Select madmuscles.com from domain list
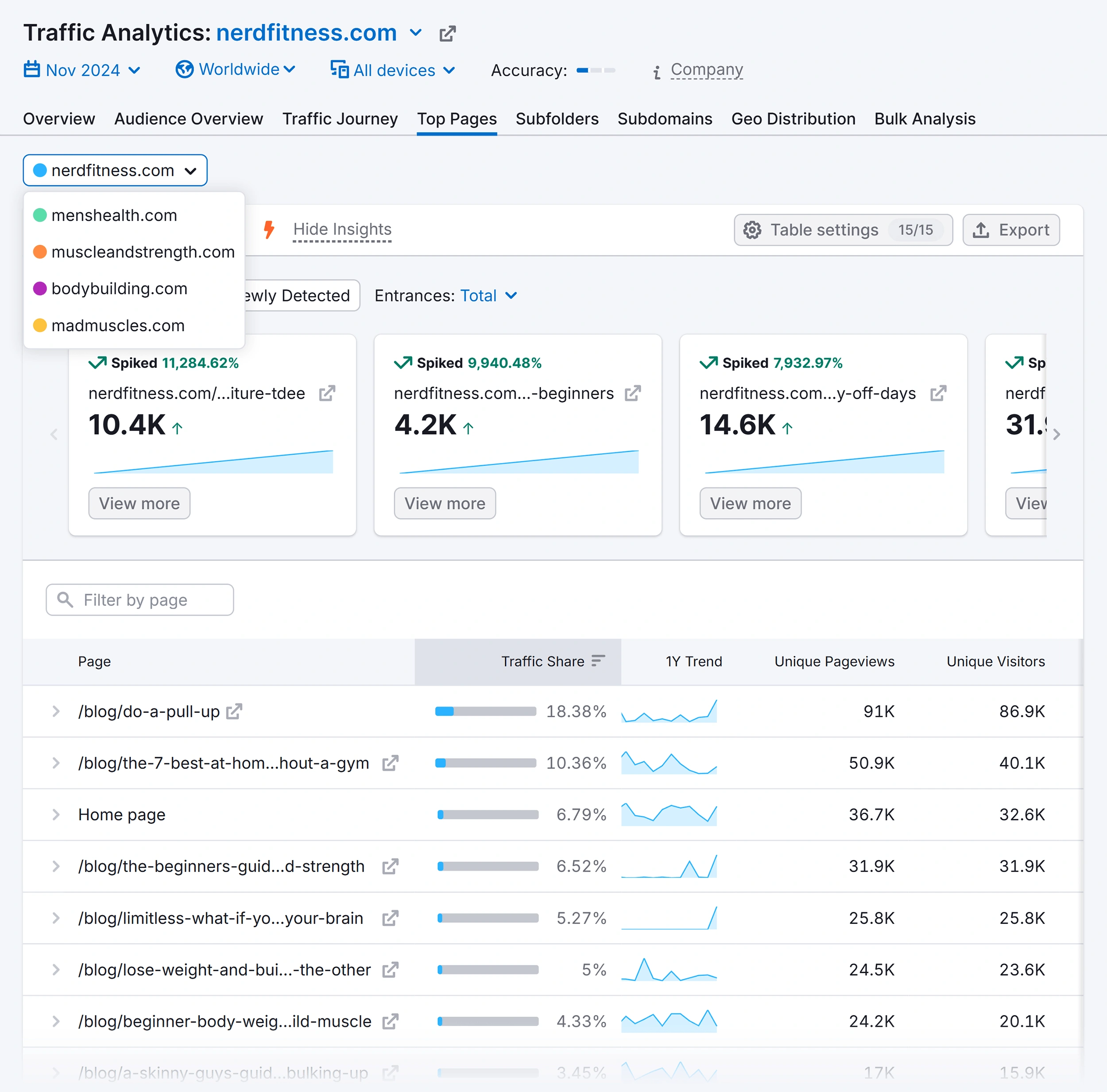The image size is (1107, 1092). 134,325
